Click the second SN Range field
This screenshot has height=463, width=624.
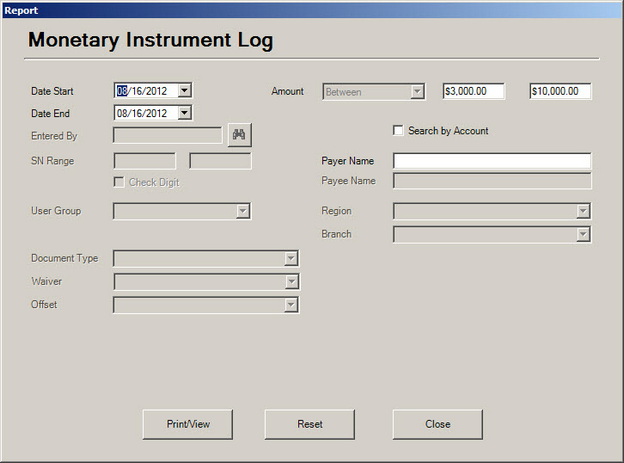coord(220,161)
